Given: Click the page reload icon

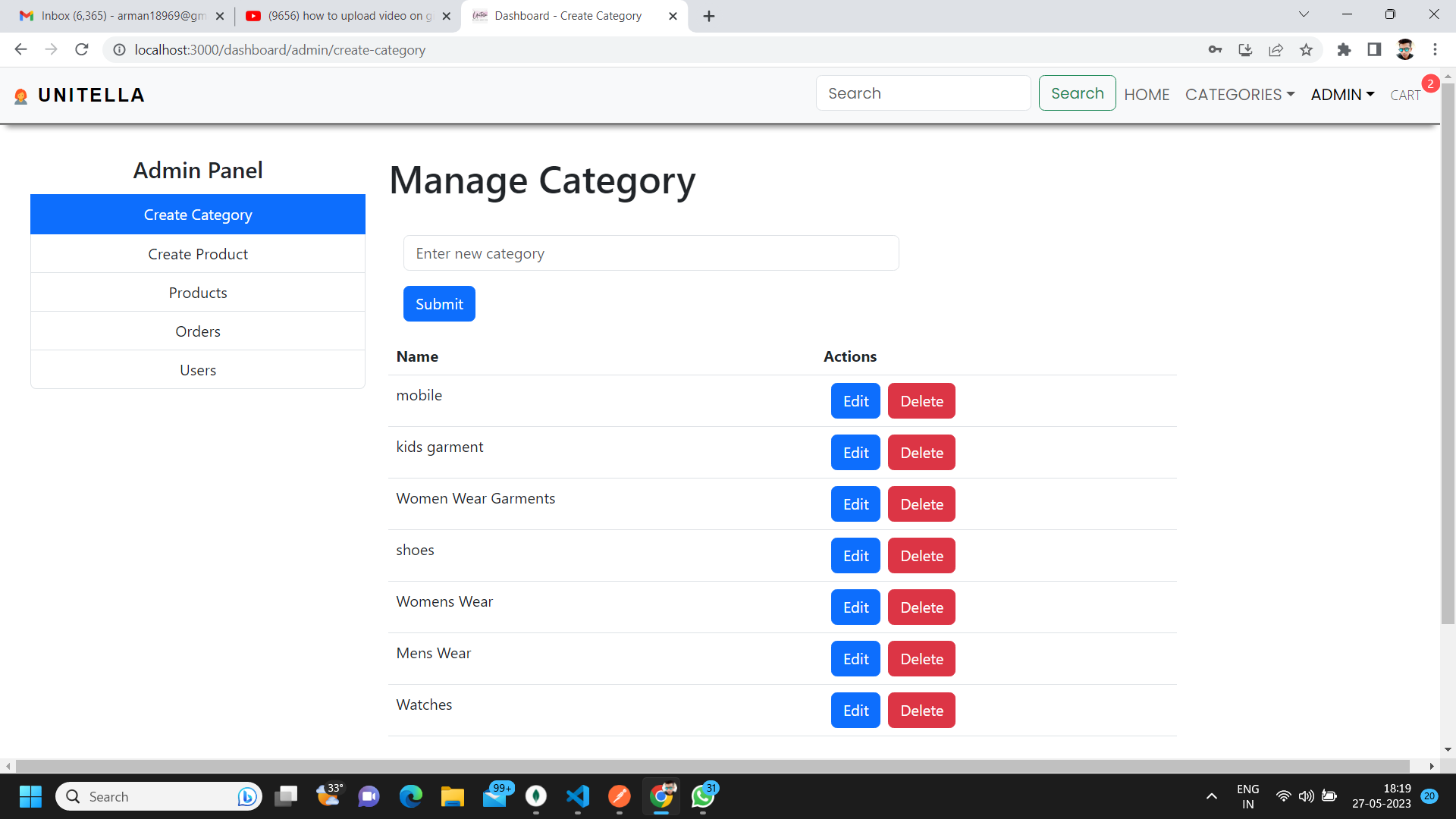Looking at the screenshot, I should tap(82, 49).
